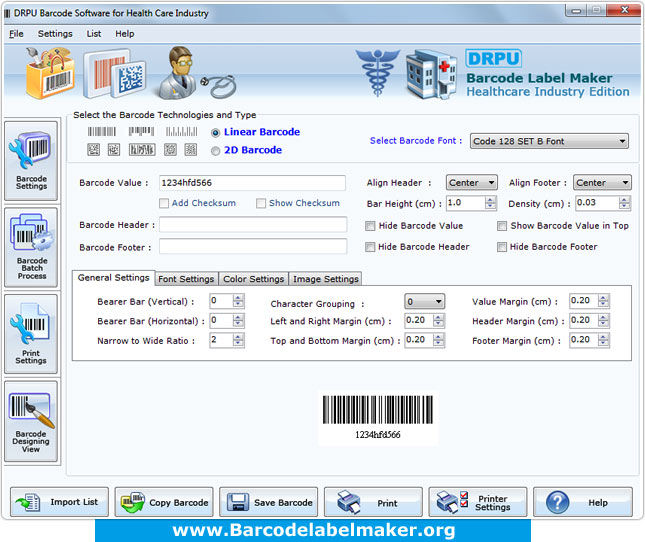
Task: Select fourth 2D barcode sample icon
Action: click(170, 150)
